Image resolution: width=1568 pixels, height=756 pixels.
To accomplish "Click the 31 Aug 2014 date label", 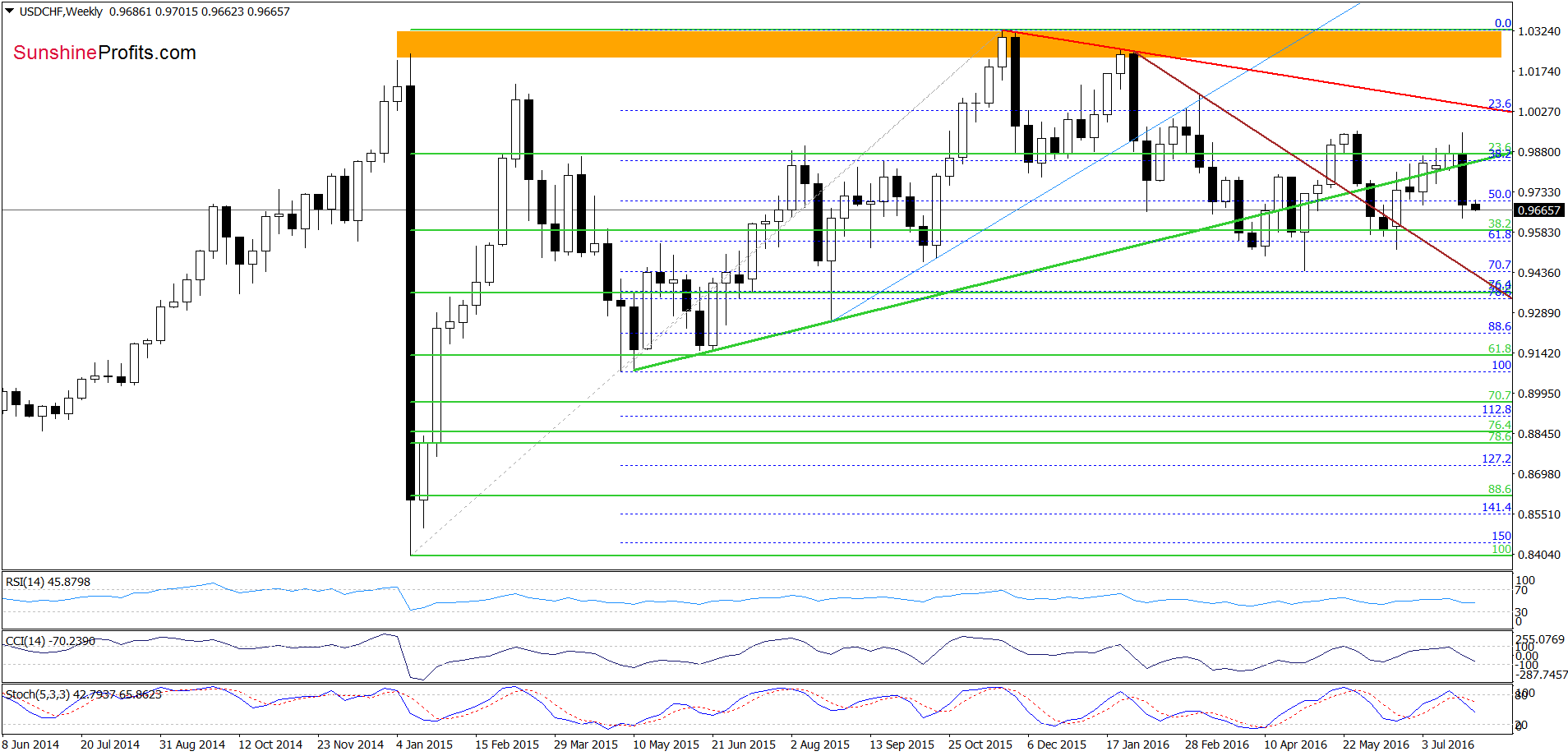I will pos(192,744).
